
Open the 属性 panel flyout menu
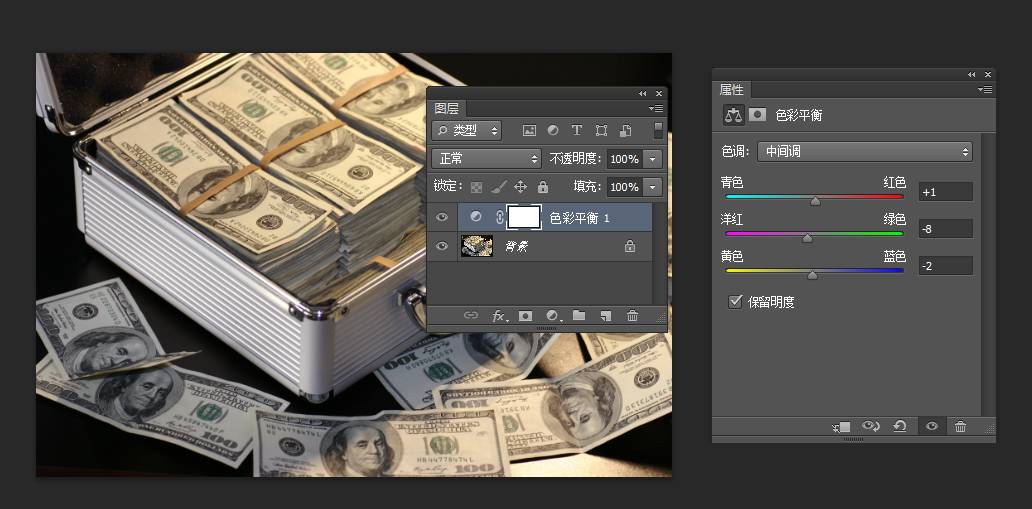click(985, 90)
